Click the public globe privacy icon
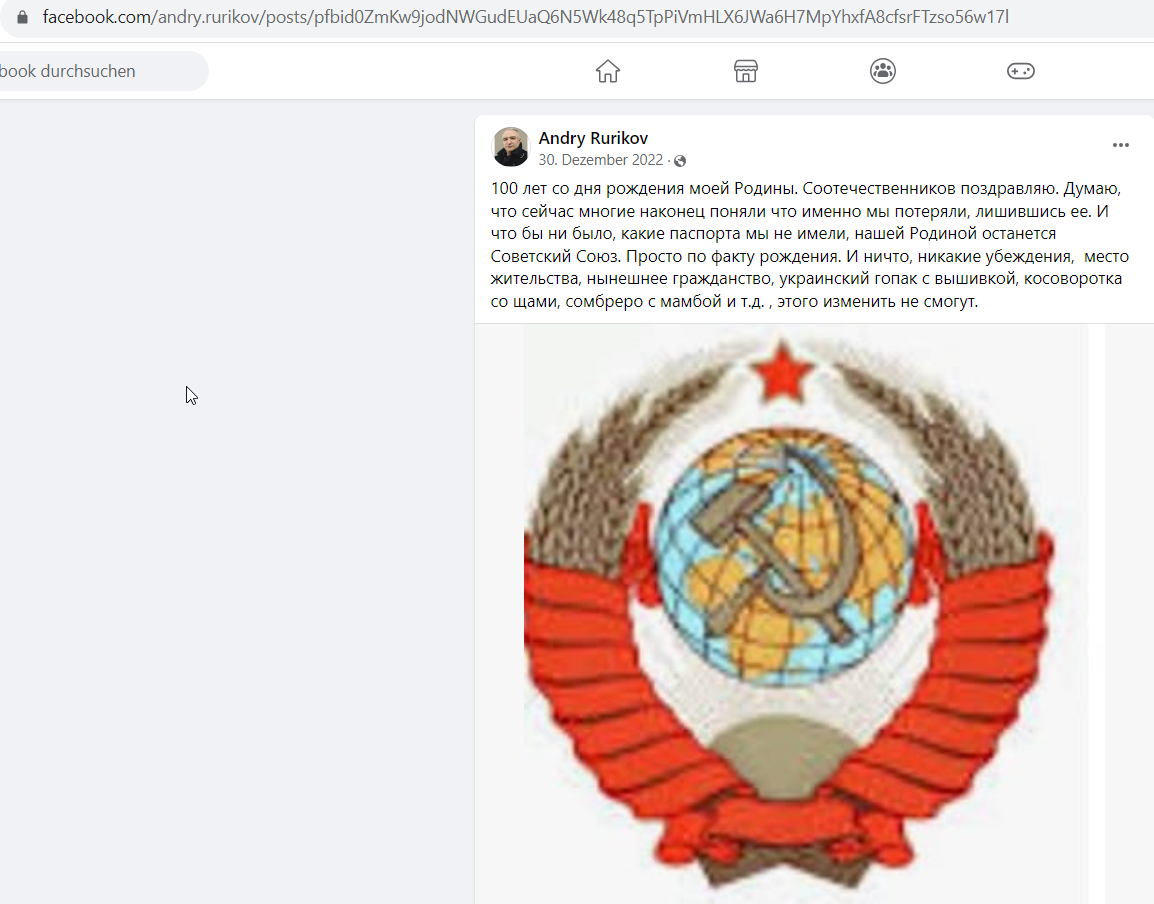 tap(680, 160)
